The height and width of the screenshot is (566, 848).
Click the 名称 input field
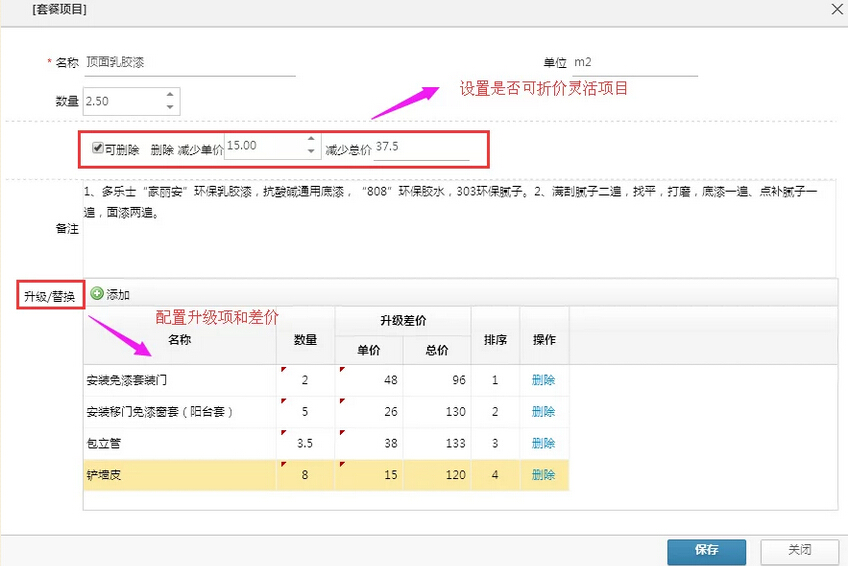pyautogui.click(x=190, y=63)
